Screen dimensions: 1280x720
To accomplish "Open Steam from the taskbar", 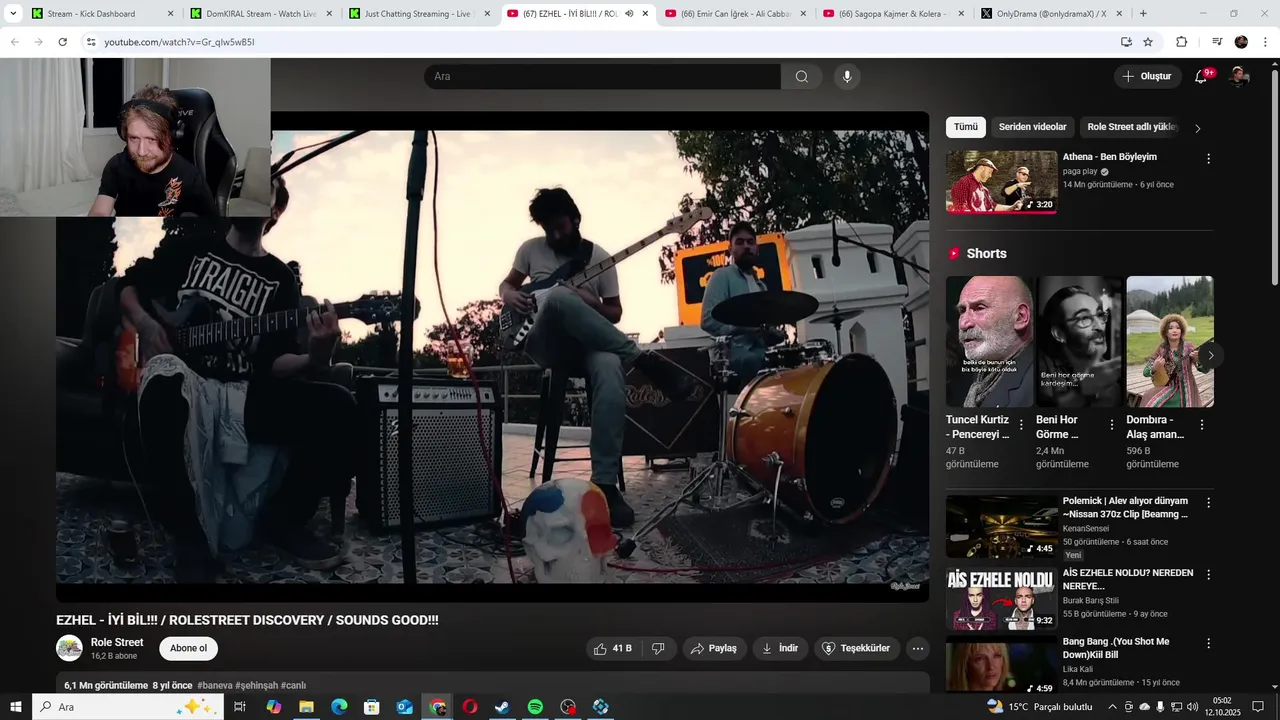I will 502,707.
